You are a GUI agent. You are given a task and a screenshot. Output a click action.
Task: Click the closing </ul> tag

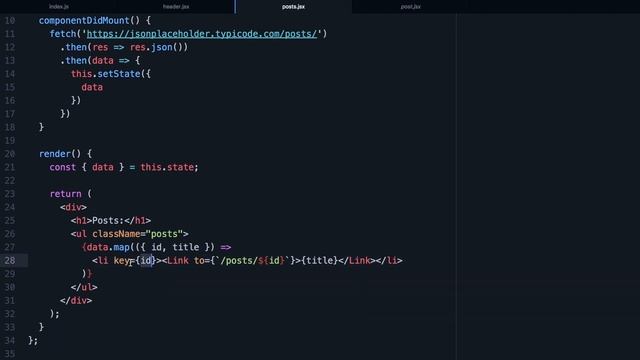[84, 287]
